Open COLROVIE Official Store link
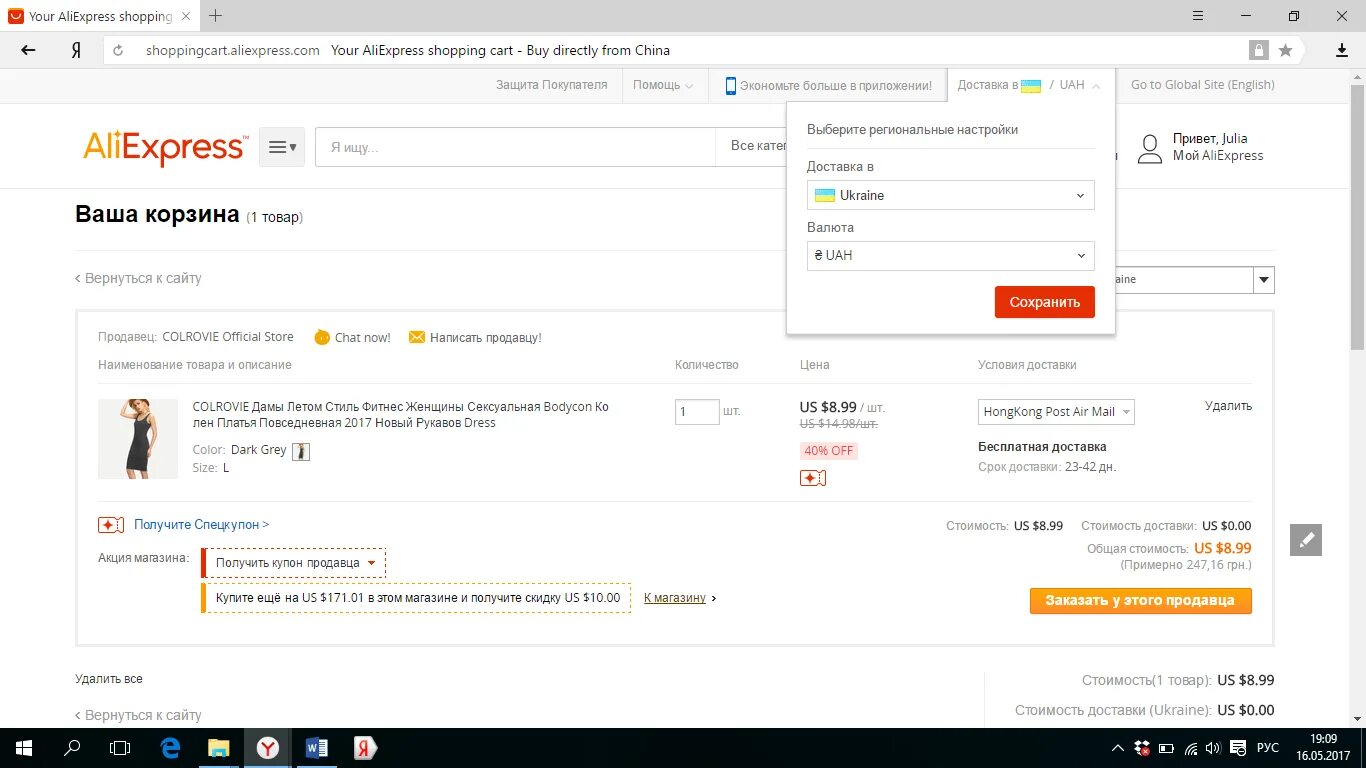Viewport: 1366px width, 768px height. (228, 337)
